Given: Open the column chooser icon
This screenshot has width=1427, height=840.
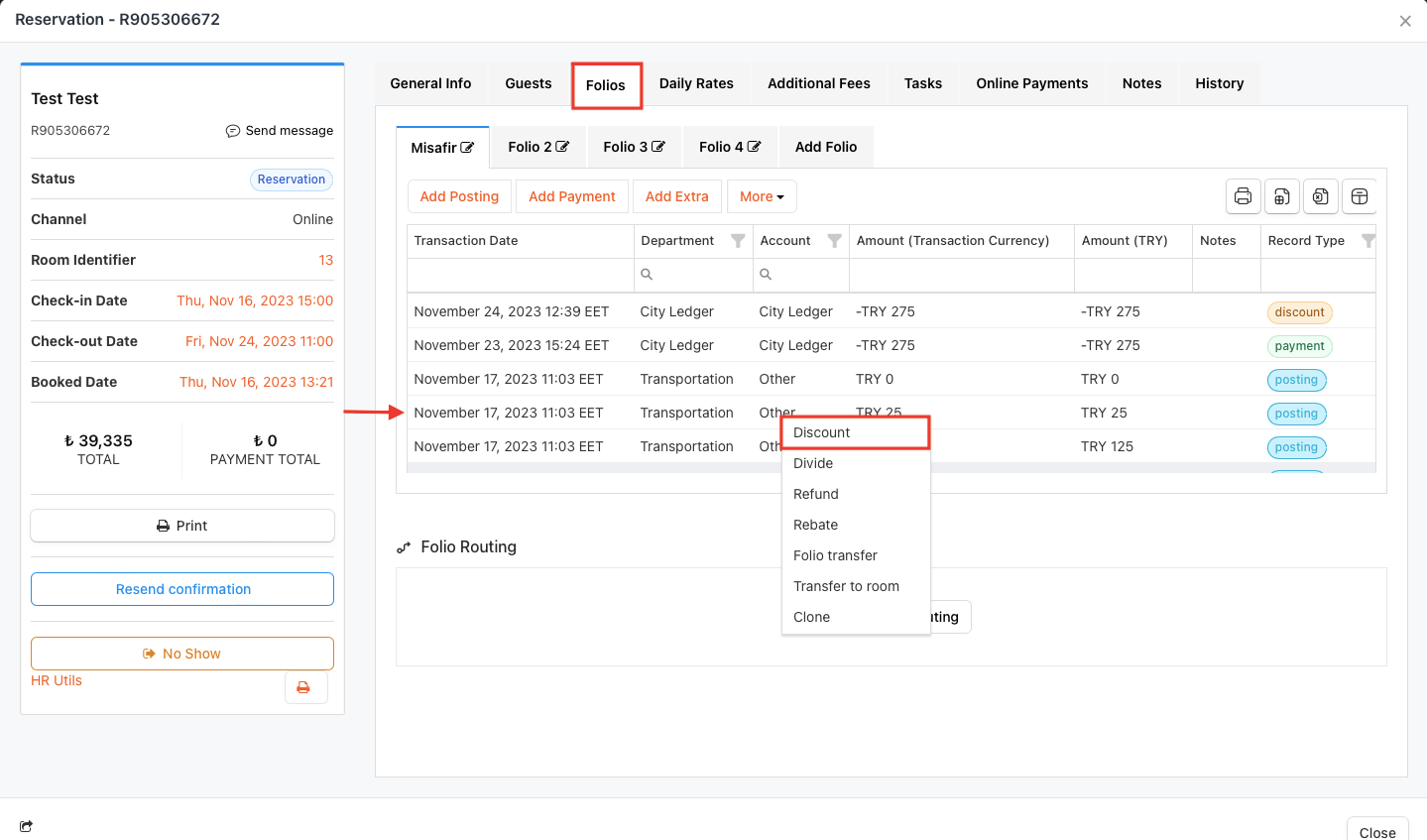Looking at the screenshot, I should [1360, 196].
